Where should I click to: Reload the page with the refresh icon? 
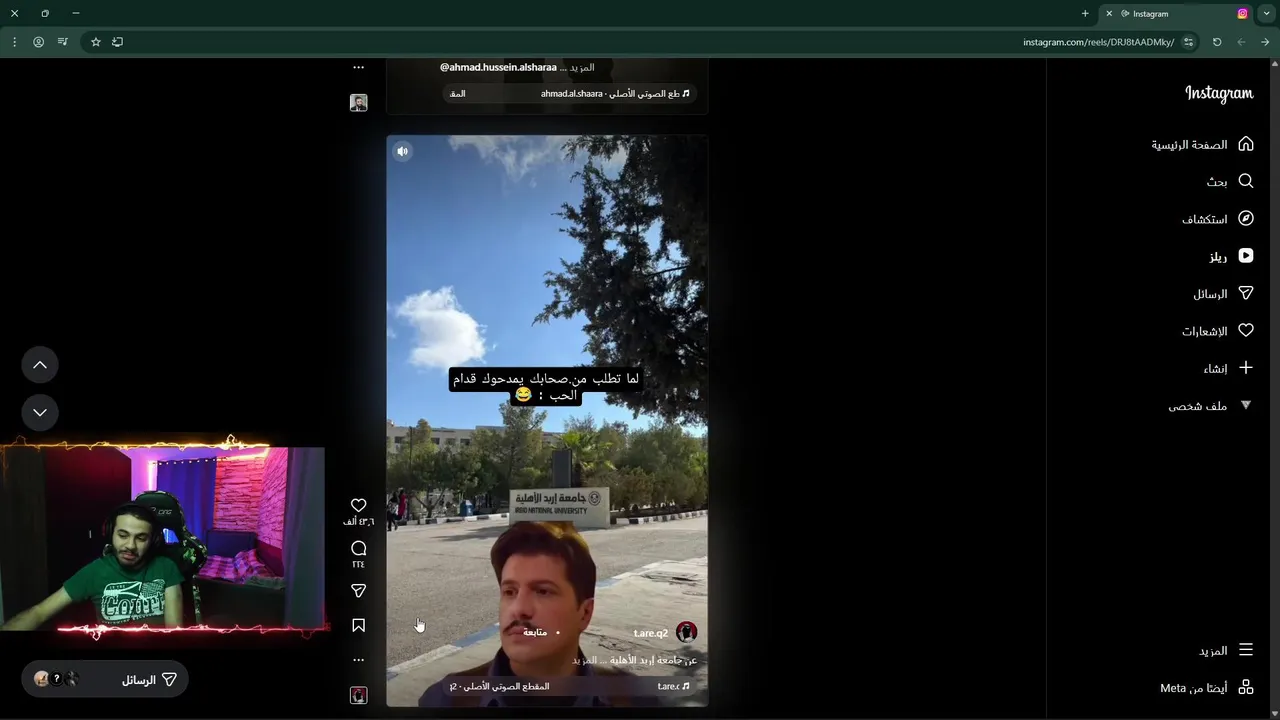click(x=1217, y=42)
